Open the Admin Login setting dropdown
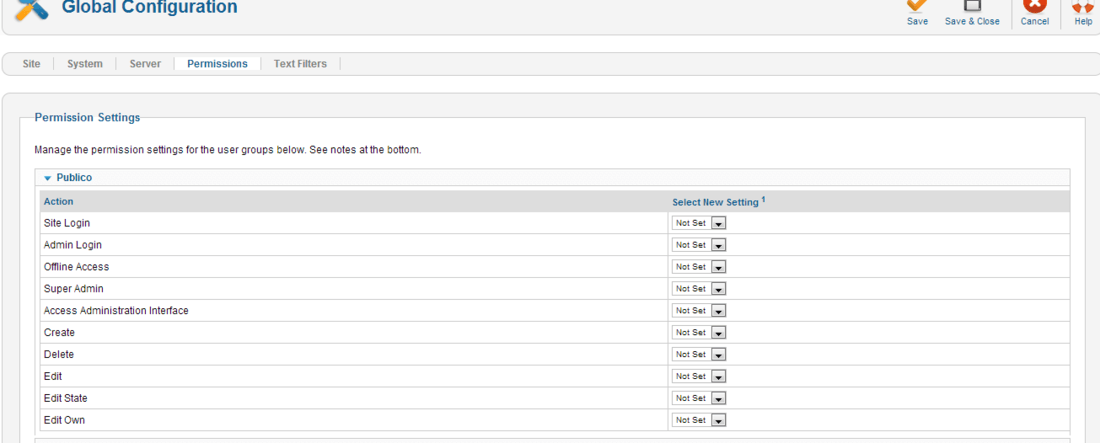 (x=699, y=245)
